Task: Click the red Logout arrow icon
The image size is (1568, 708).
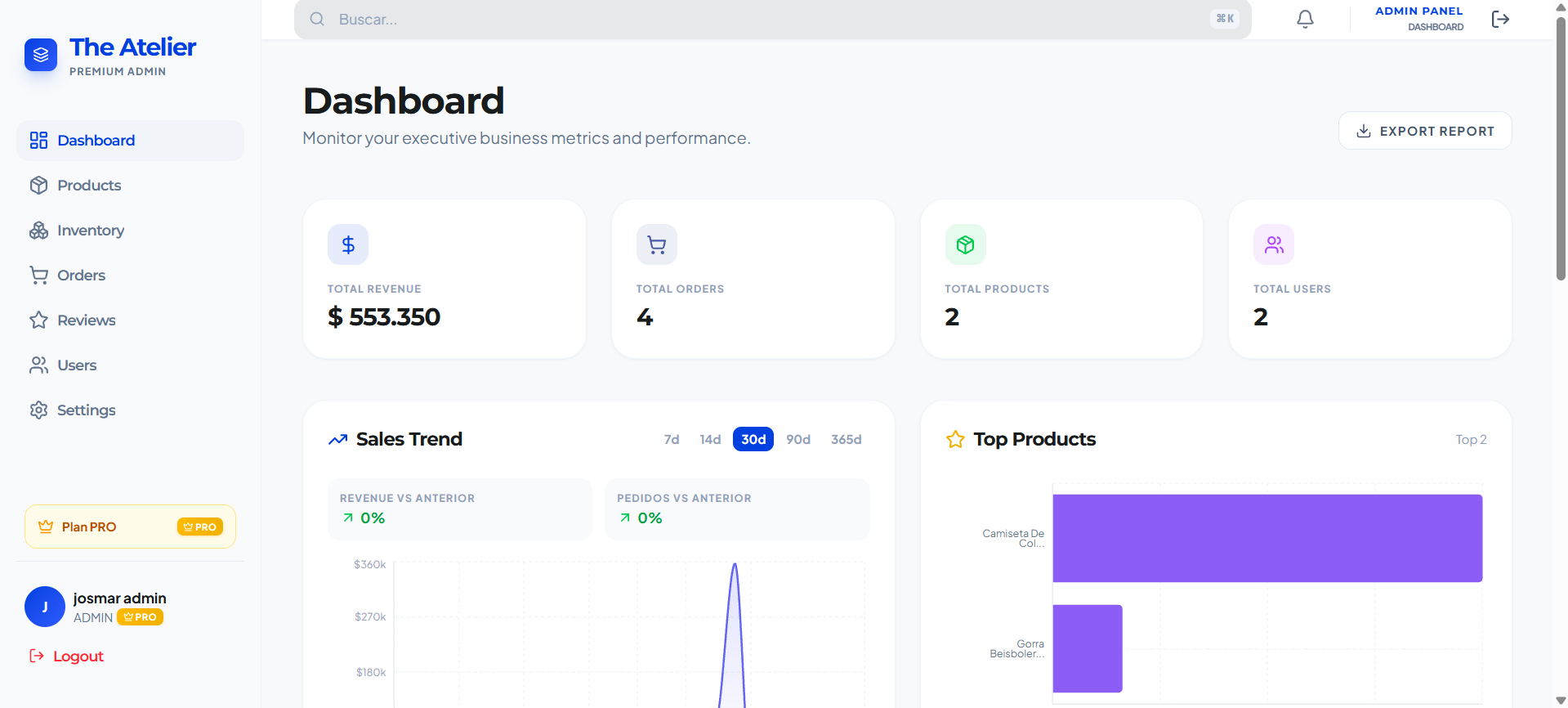Action: (37, 656)
